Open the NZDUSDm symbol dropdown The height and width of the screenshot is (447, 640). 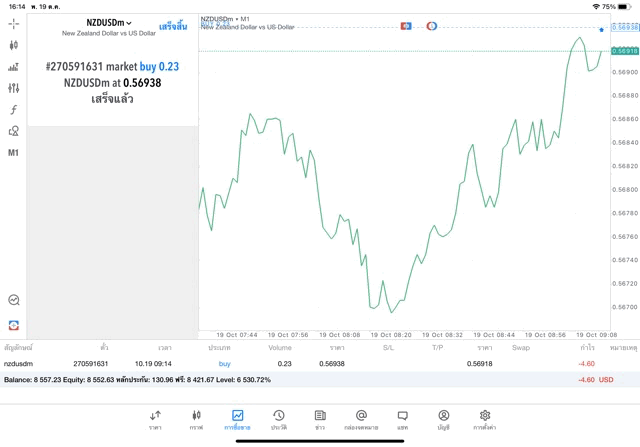109,23
